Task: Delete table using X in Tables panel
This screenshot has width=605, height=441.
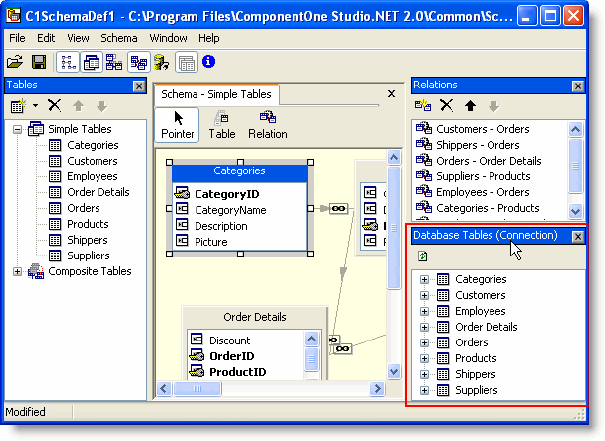Action: pos(55,105)
